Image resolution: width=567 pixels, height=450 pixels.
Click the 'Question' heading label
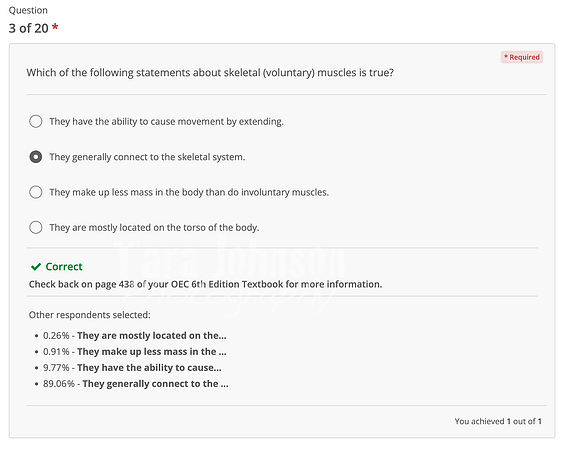coord(28,10)
